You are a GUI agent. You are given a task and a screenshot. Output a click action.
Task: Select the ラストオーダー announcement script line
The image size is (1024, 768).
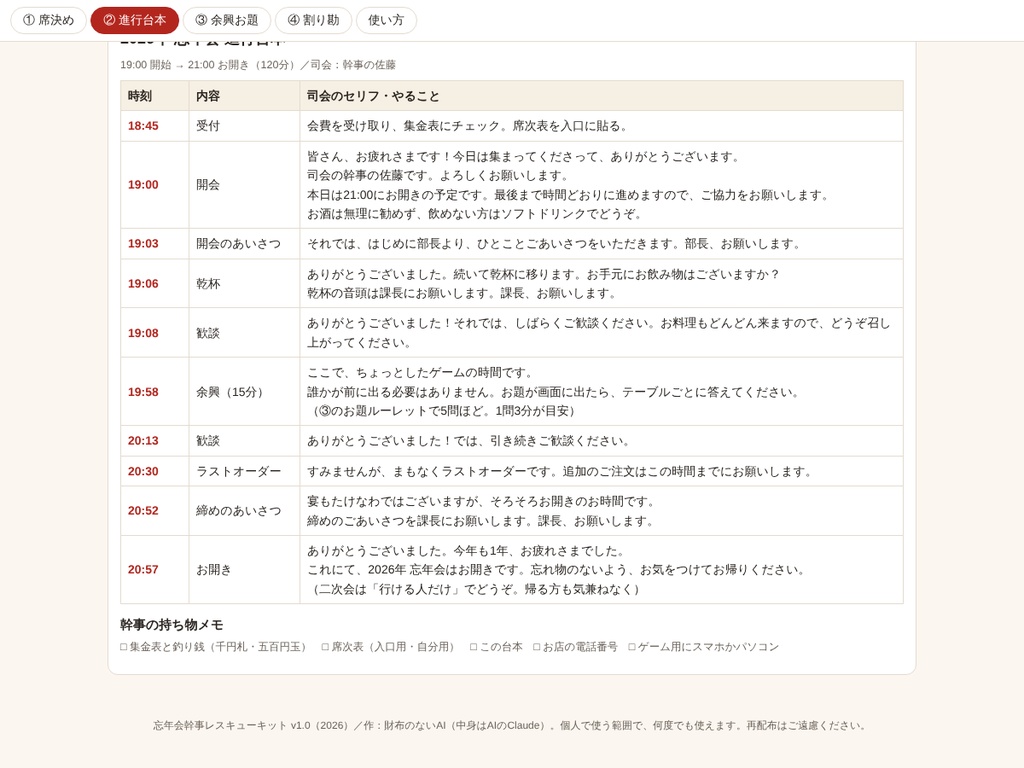(x=560, y=472)
